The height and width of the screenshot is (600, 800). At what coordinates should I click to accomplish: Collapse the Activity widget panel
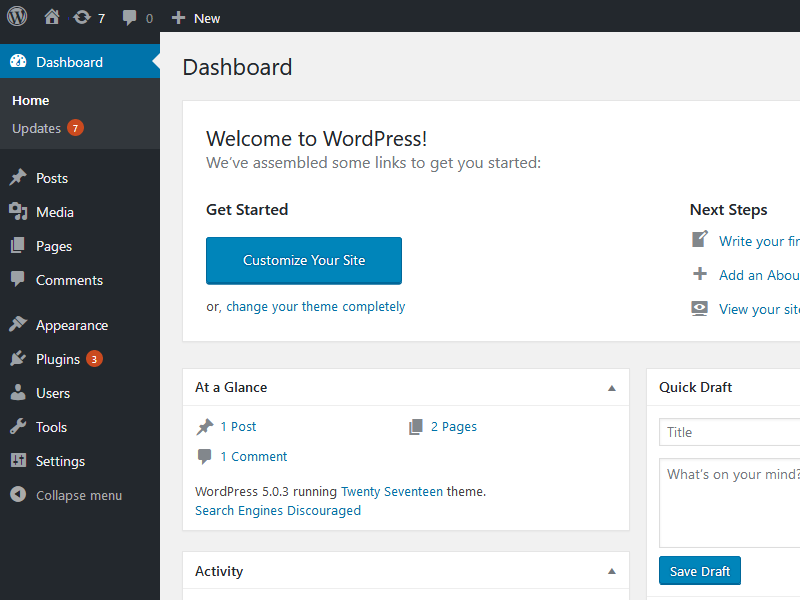point(612,572)
